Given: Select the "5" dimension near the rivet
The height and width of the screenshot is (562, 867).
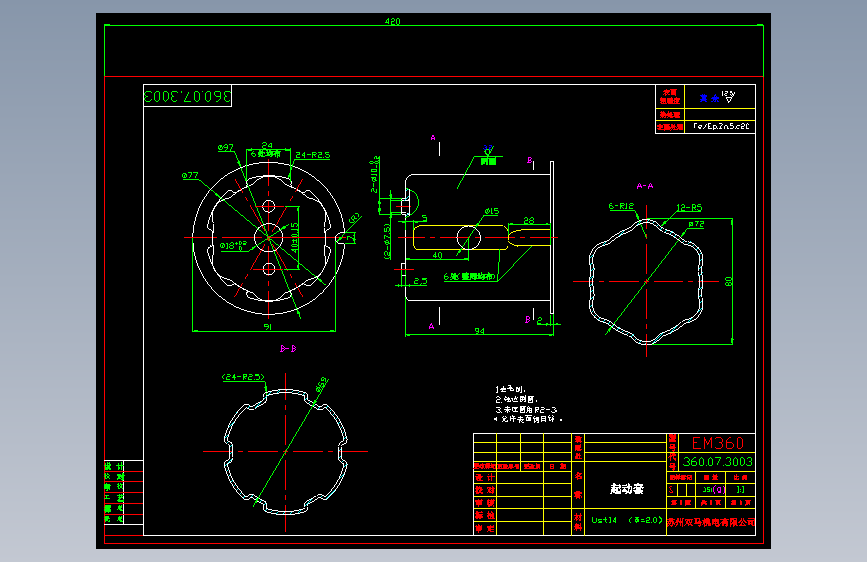Looking at the screenshot, I should (424, 218).
